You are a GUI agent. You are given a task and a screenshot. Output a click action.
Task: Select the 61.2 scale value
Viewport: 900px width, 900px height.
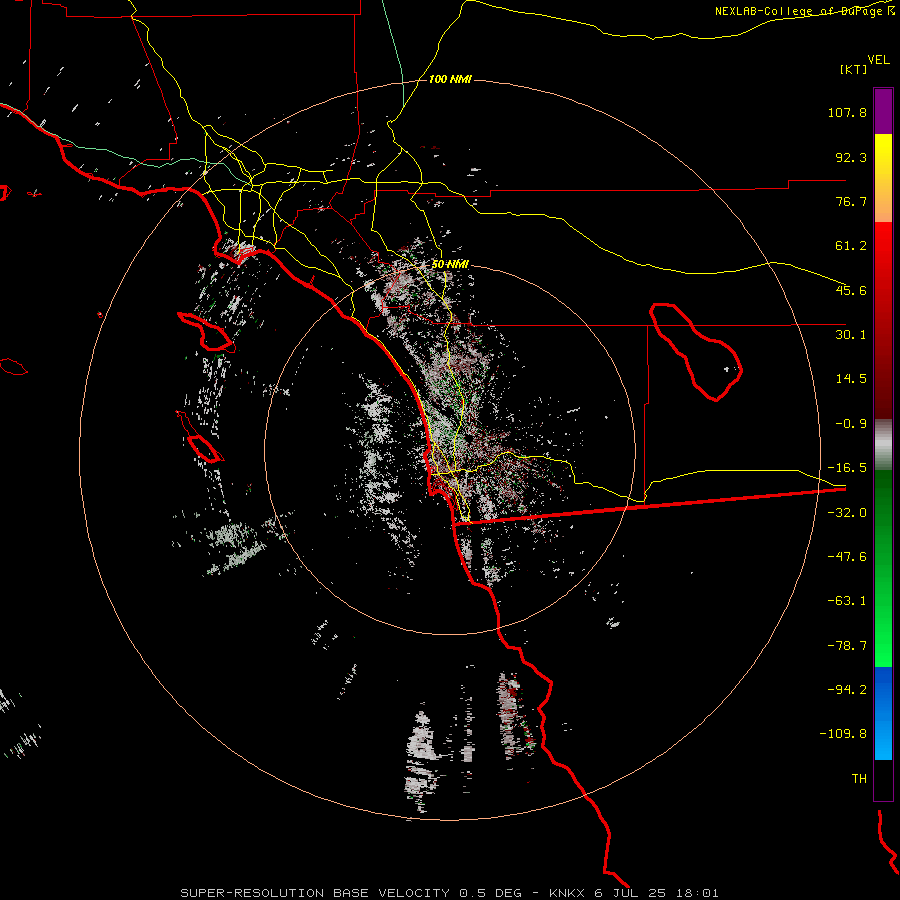click(x=851, y=246)
